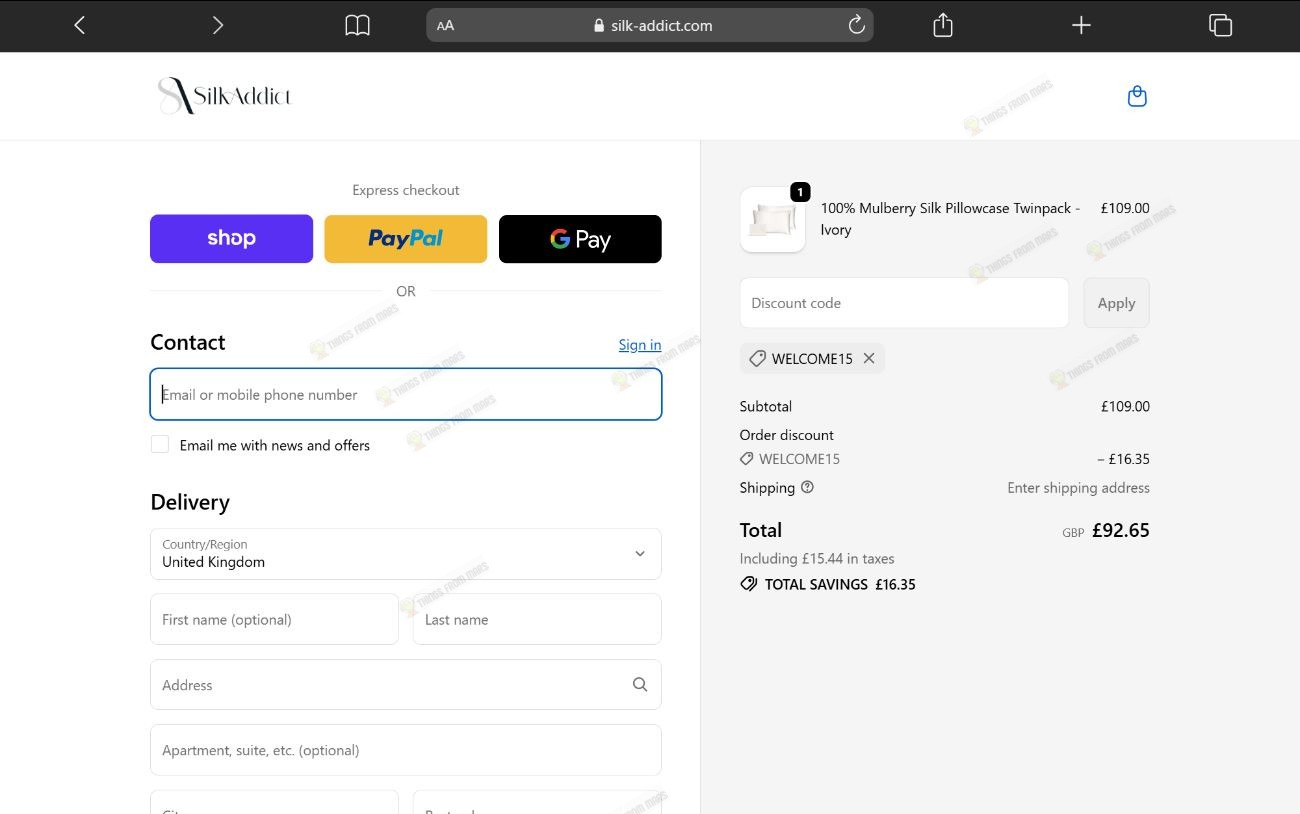Screen dimensions: 1300x814
Task: Click the Subtotal amount £109.00
Action: 1125,406
